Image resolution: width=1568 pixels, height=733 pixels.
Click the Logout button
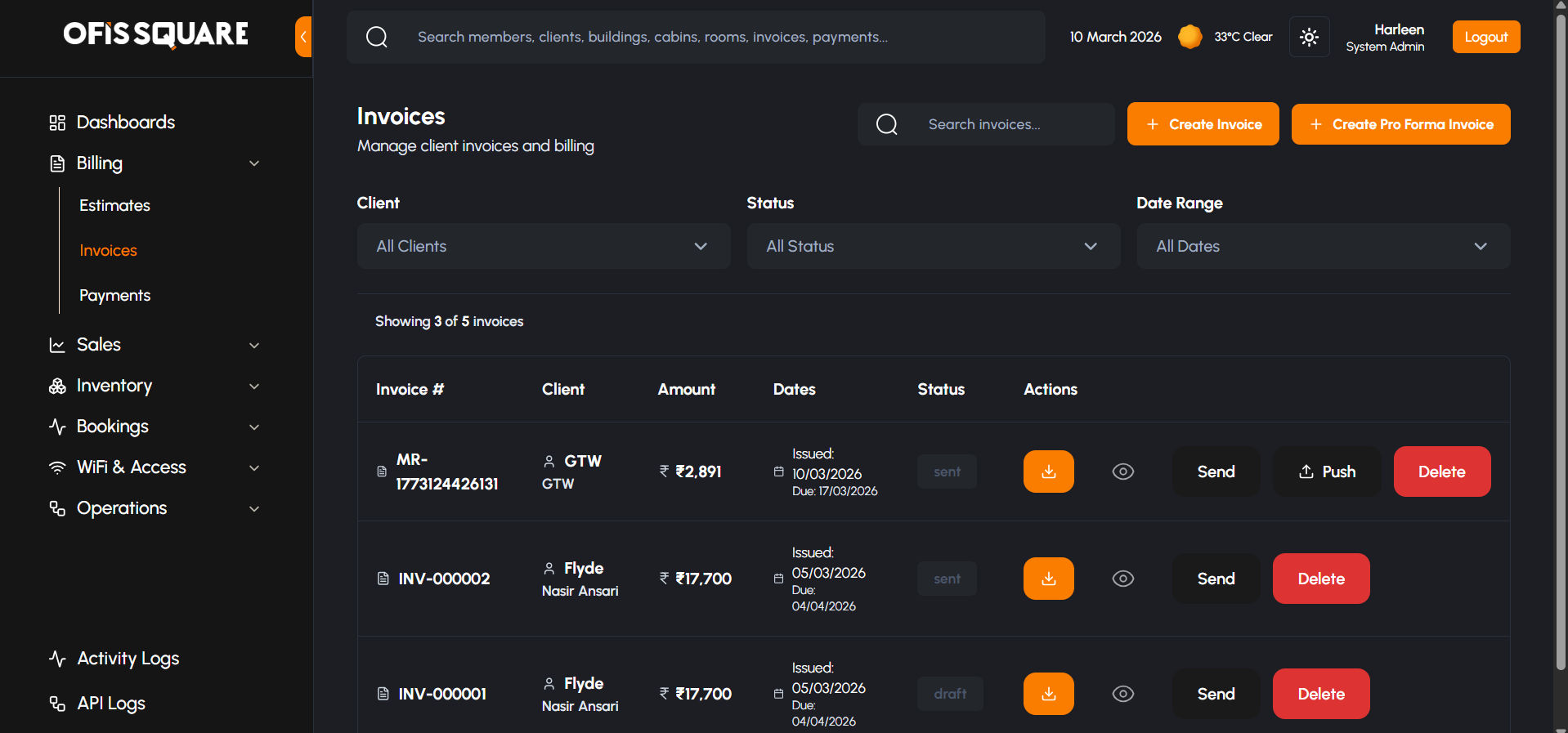pyautogui.click(x=1486, y=37)
